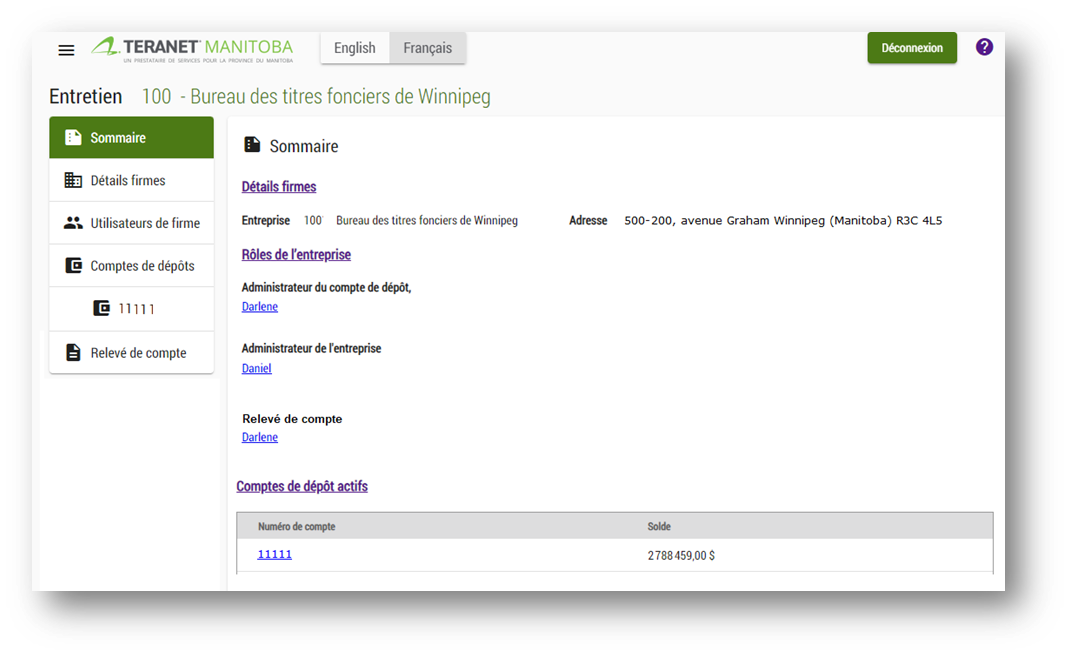Select the Français language option
Image resolution: width=1070 pixels, height=656 pixels.
click(427, 48)
